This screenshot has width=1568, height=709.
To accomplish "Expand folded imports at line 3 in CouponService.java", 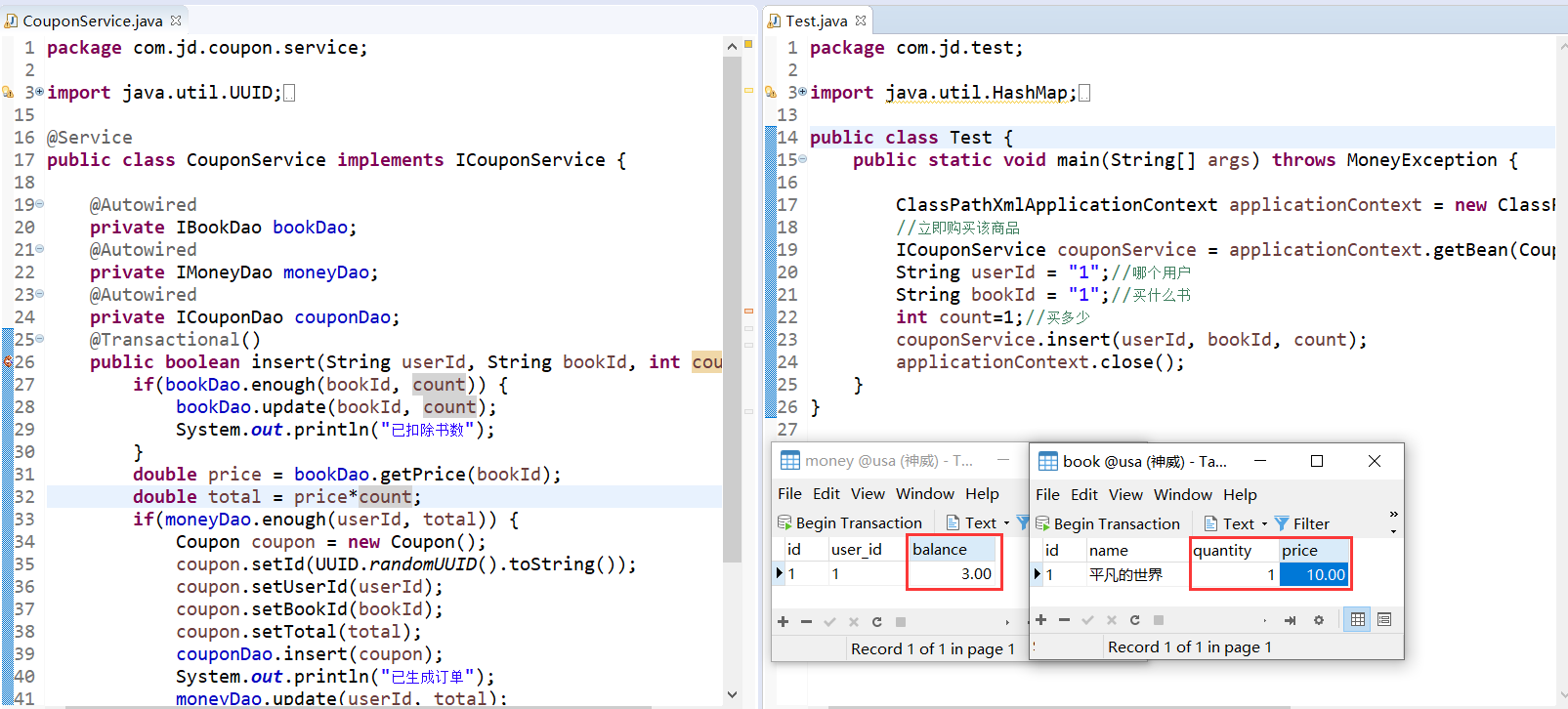I will pos(40,92).
